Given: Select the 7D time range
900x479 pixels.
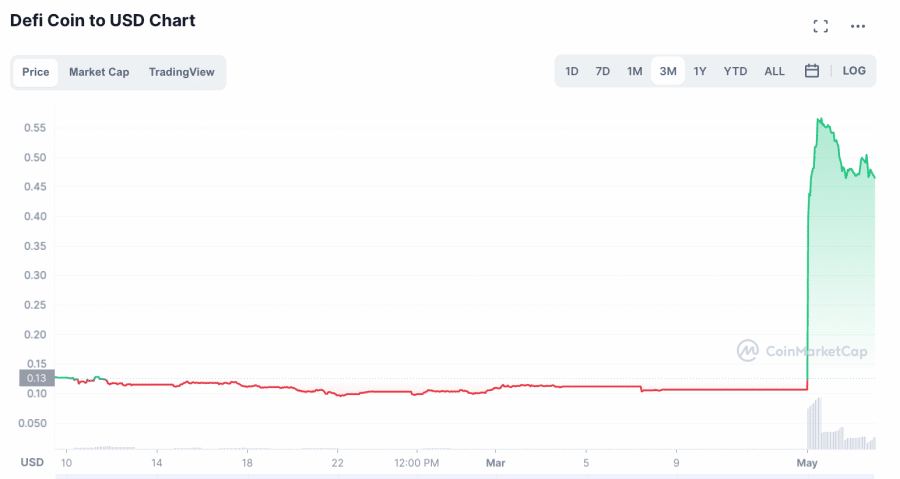Looking at the screenshot, I should 603,71.
